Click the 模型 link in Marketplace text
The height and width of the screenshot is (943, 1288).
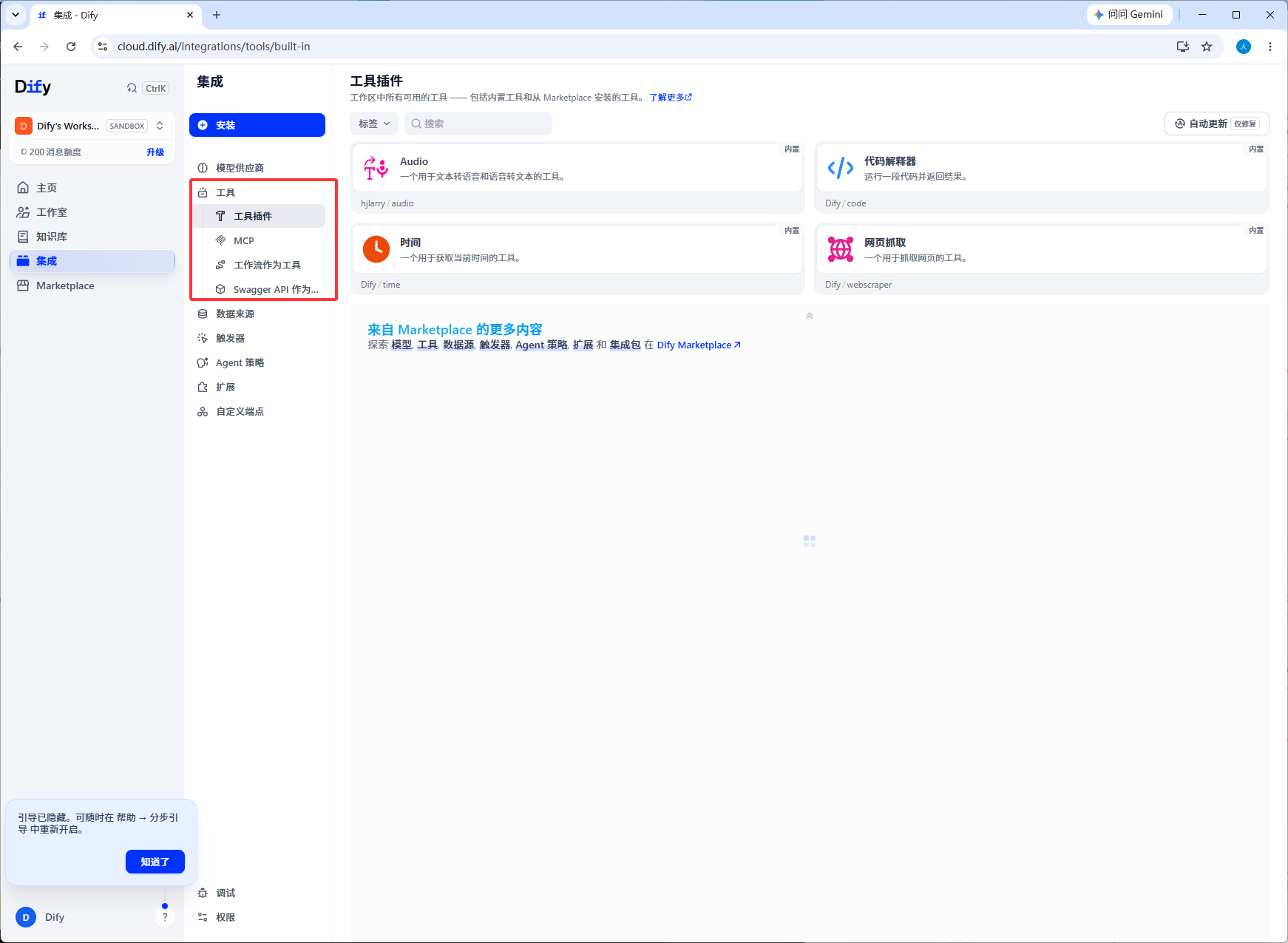click(401, 345)
